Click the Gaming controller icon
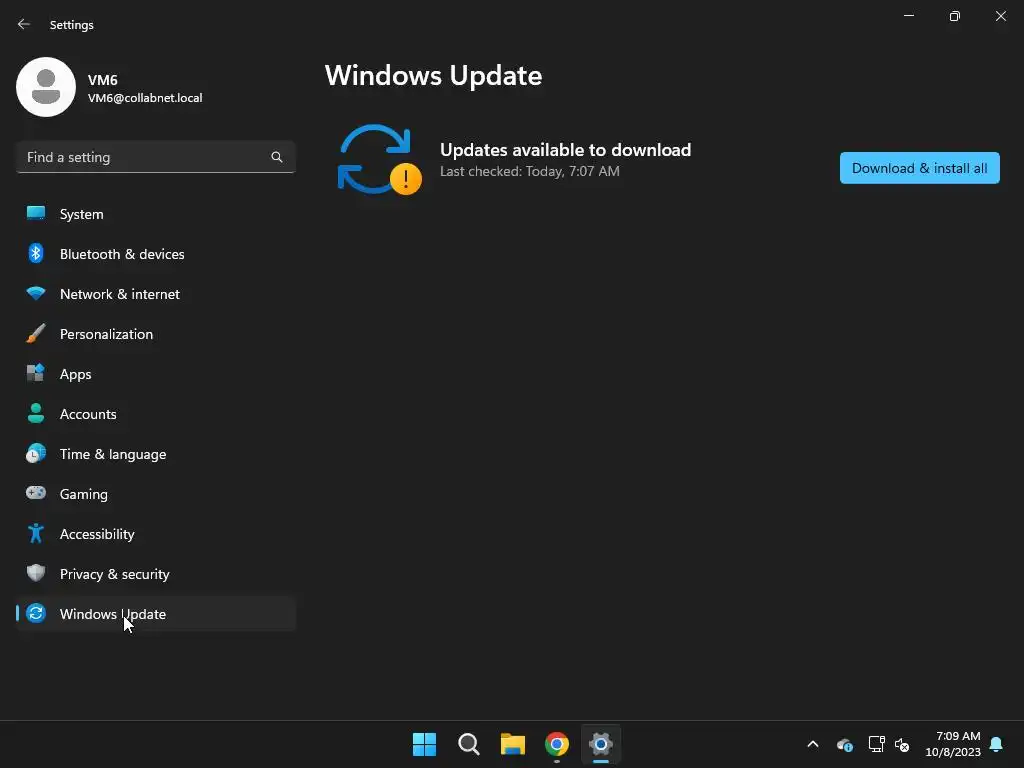This screenshot has height=768, width=1024. coord(36,493)
